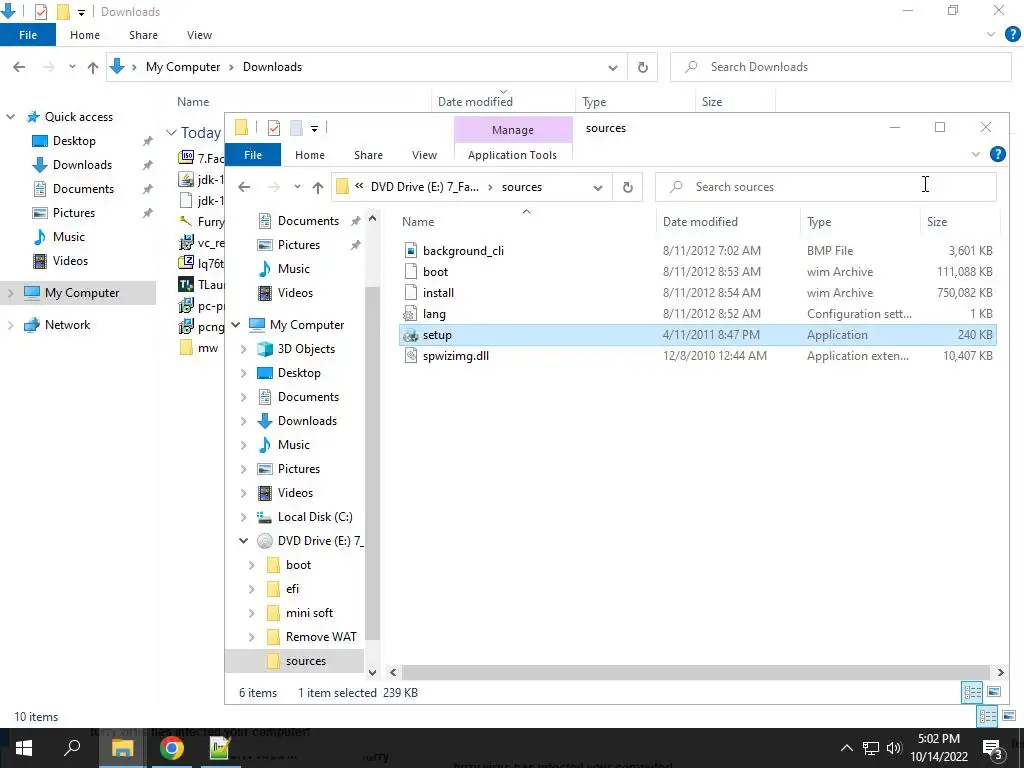The image size is (1024, 768).
Task: Open the Manage contextual tab
Action: pos(513,130)
